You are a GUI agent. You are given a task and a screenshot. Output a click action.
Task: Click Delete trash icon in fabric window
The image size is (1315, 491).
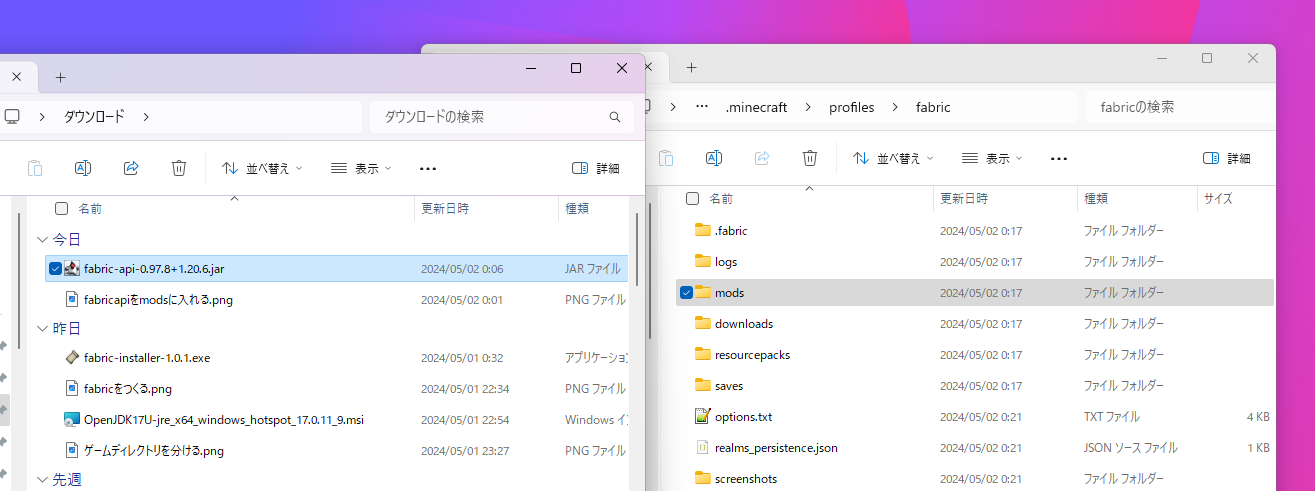click(x=810, y=158)
